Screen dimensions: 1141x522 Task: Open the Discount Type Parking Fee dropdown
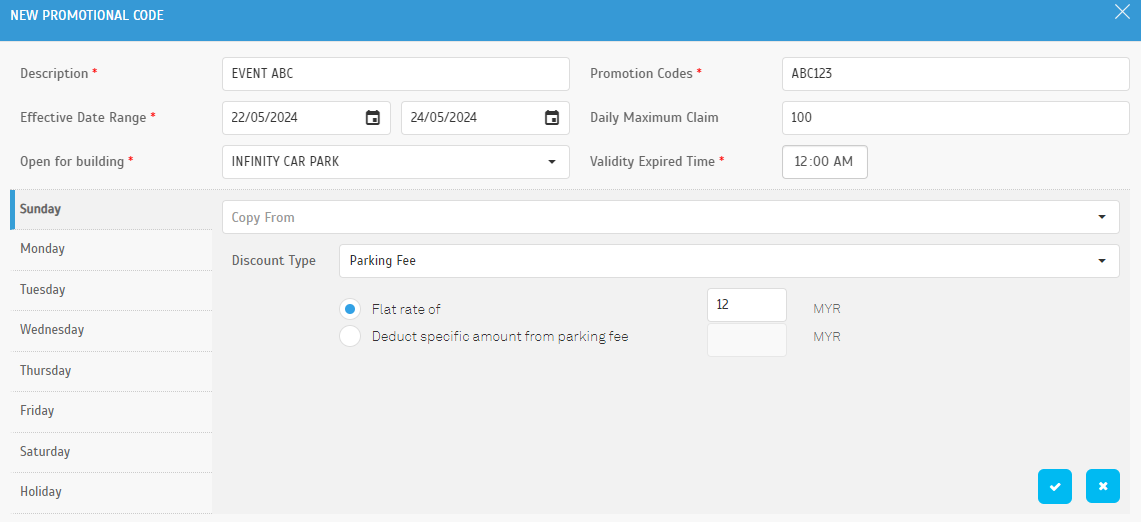729,261
